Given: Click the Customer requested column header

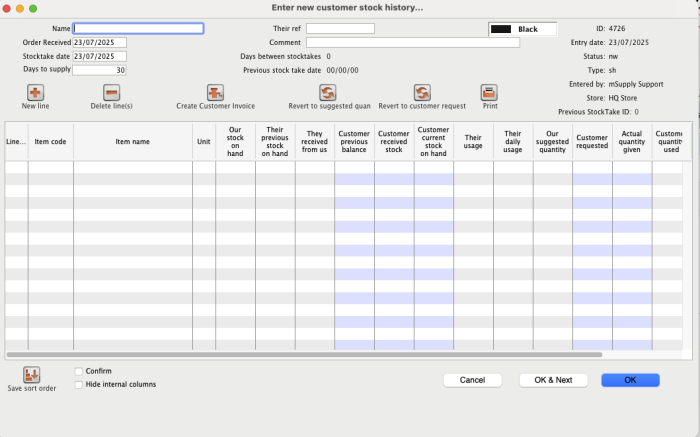Looking at the screenshot, I should pyautogui.click(x=592, y=142).
